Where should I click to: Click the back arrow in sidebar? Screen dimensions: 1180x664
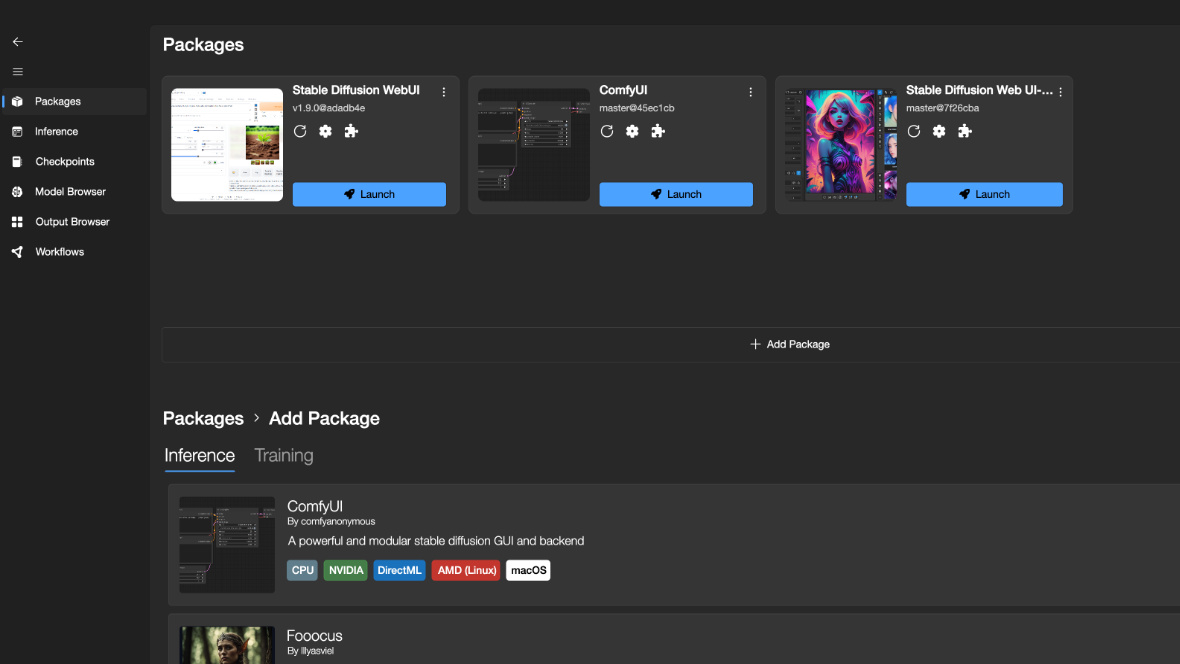tap(17, 42)
